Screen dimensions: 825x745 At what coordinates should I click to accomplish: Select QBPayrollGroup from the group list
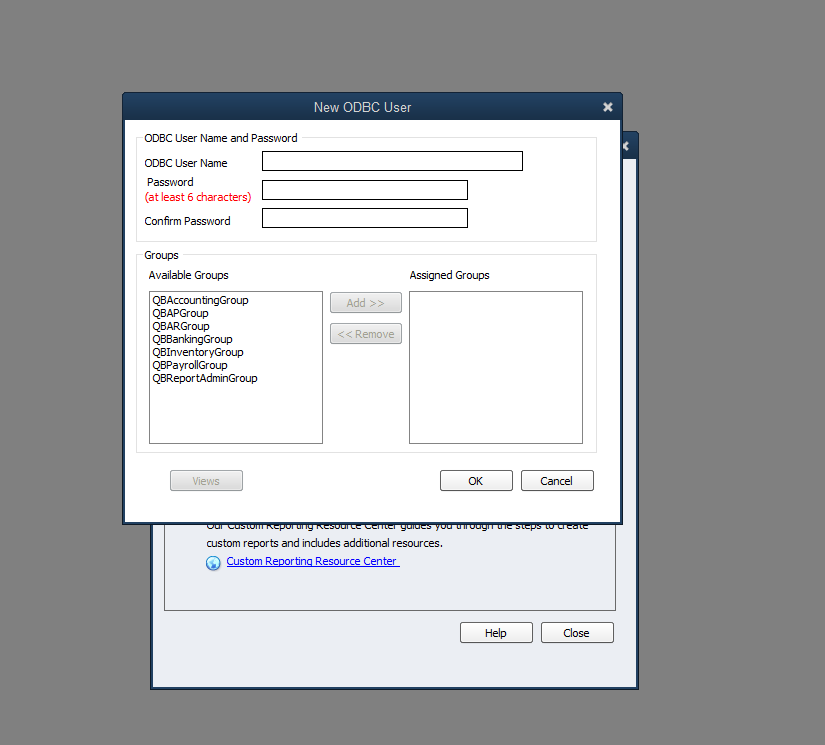[189, 365]
